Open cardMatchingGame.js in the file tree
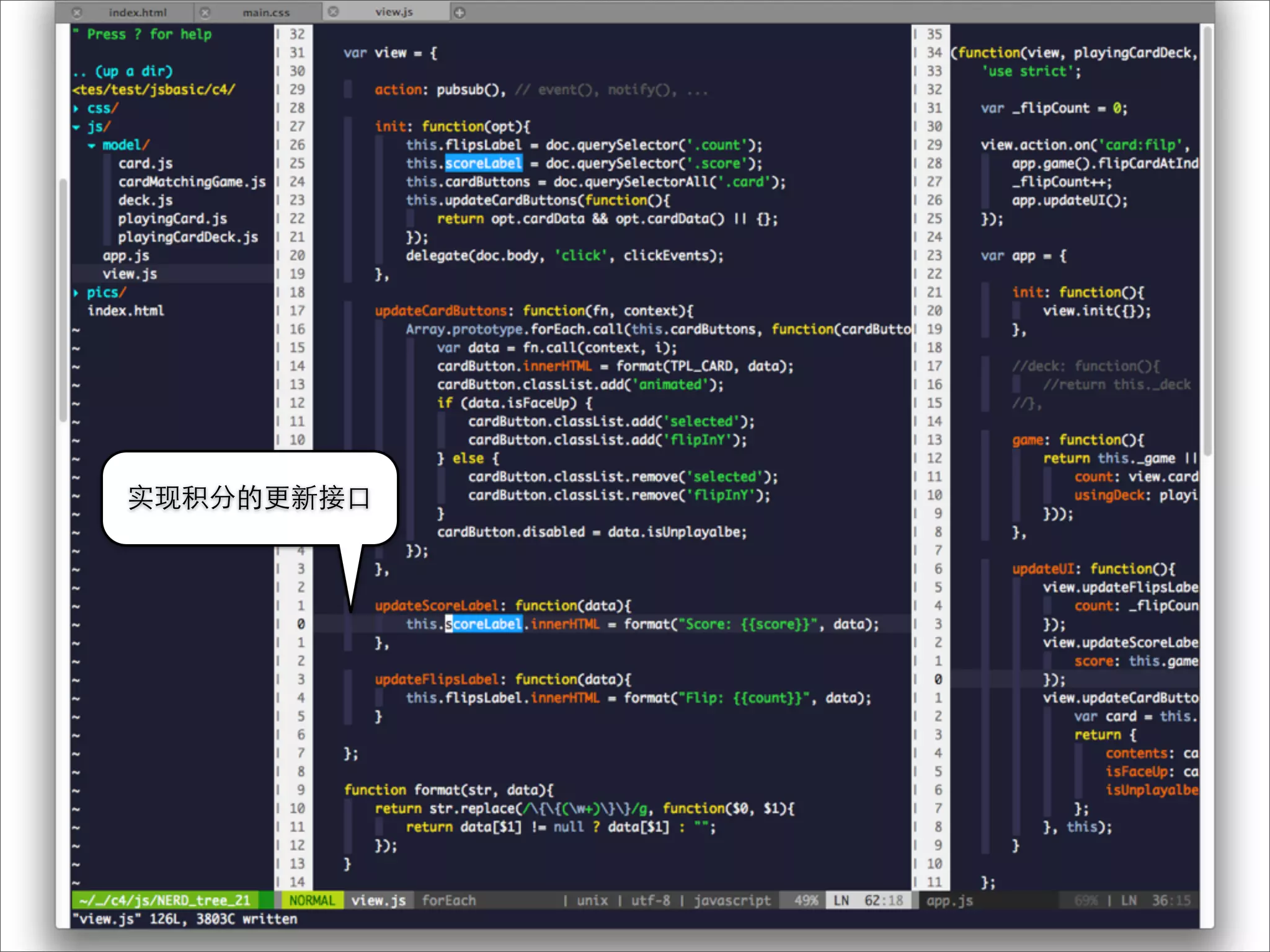This screenshot has width=1270, height=952. pyautogui.click(x=192, y=182)
